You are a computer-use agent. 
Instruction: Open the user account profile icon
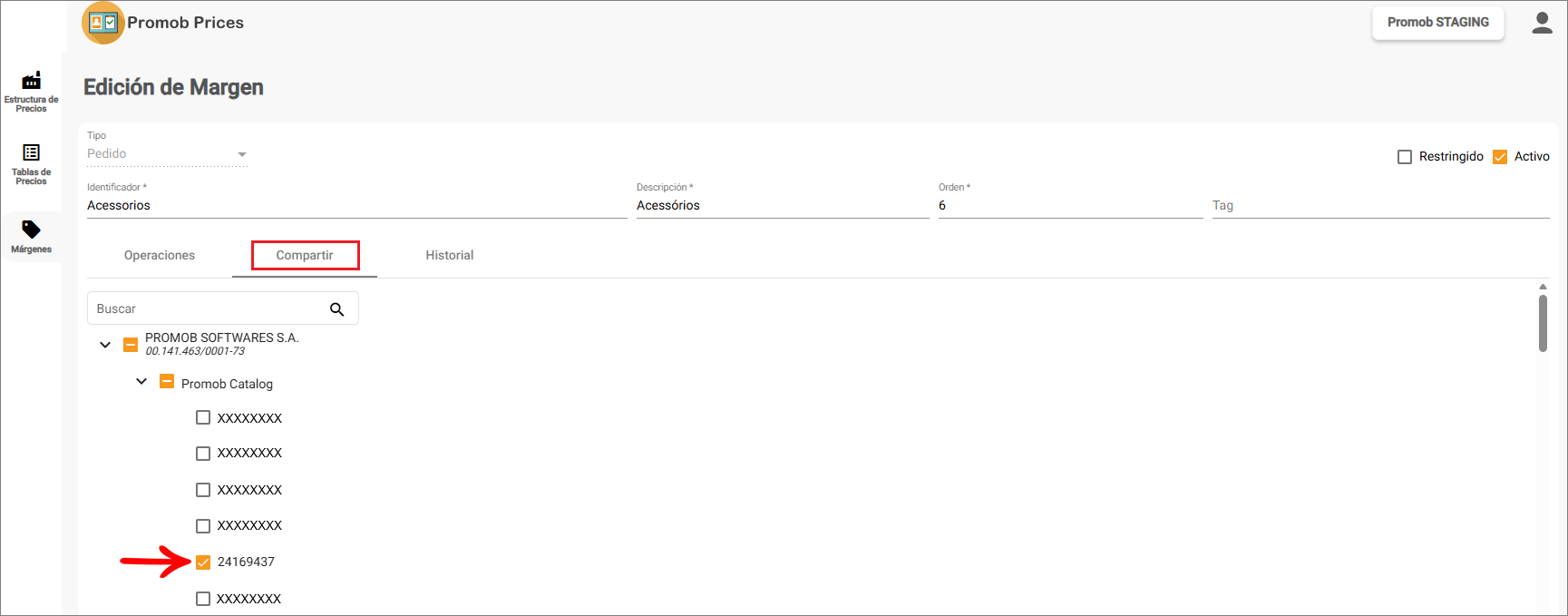click(1542, 23)
